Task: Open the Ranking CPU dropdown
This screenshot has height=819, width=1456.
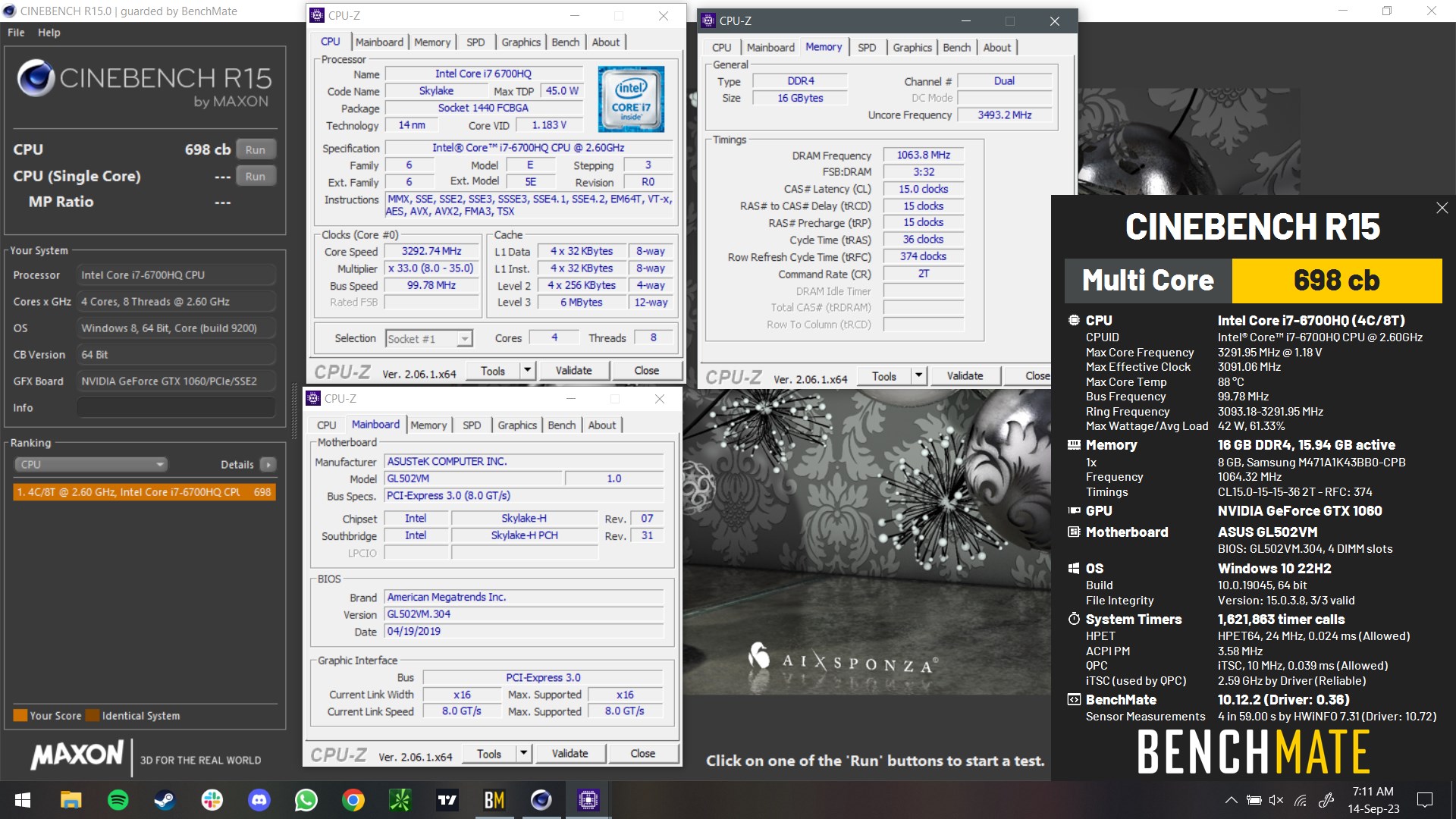Action: 91,464
